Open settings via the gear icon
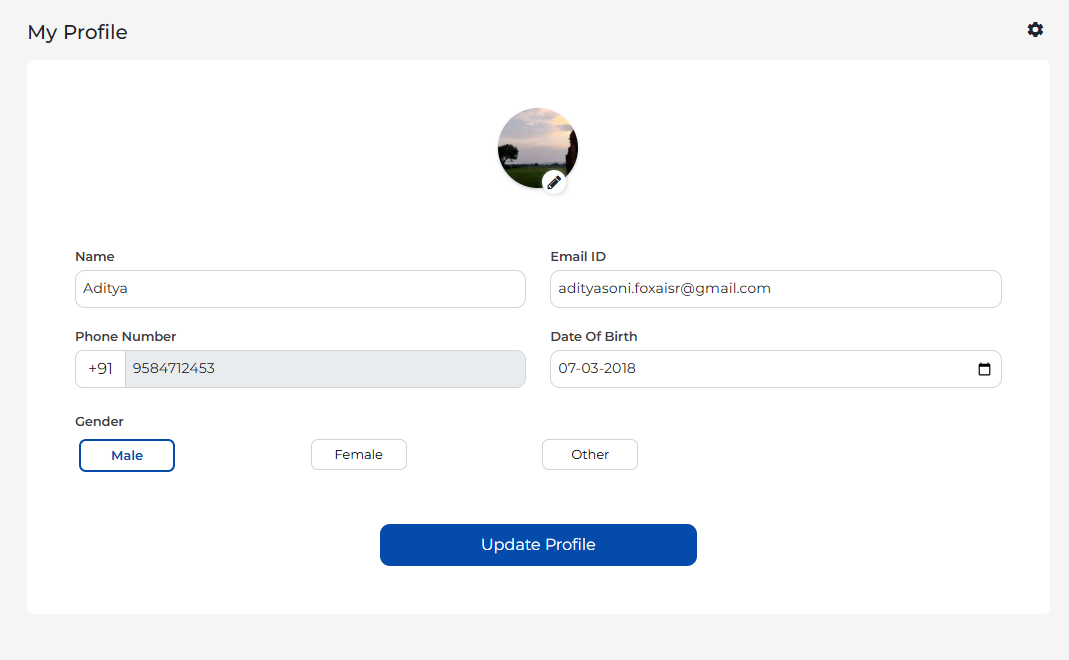The width and height of the screenshot is (1069, 660). [x=1035, y=30]
